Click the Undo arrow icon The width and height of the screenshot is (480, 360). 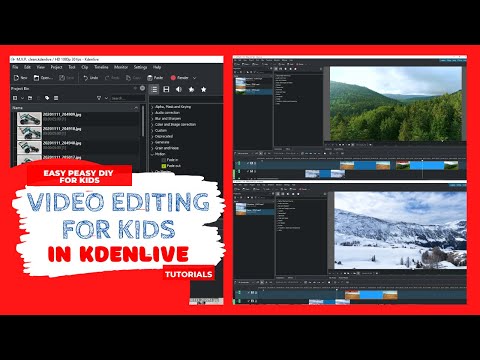click(x=86, y=78)
